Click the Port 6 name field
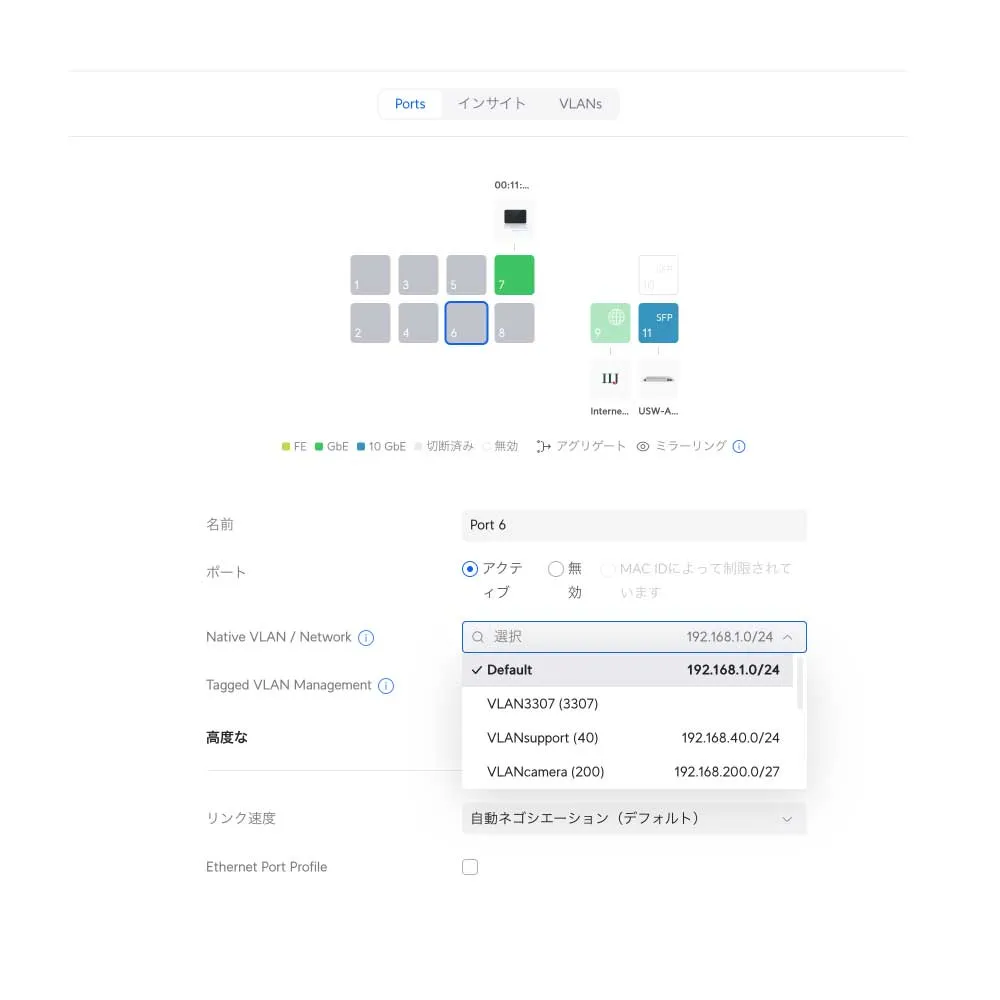 [634, 525]
